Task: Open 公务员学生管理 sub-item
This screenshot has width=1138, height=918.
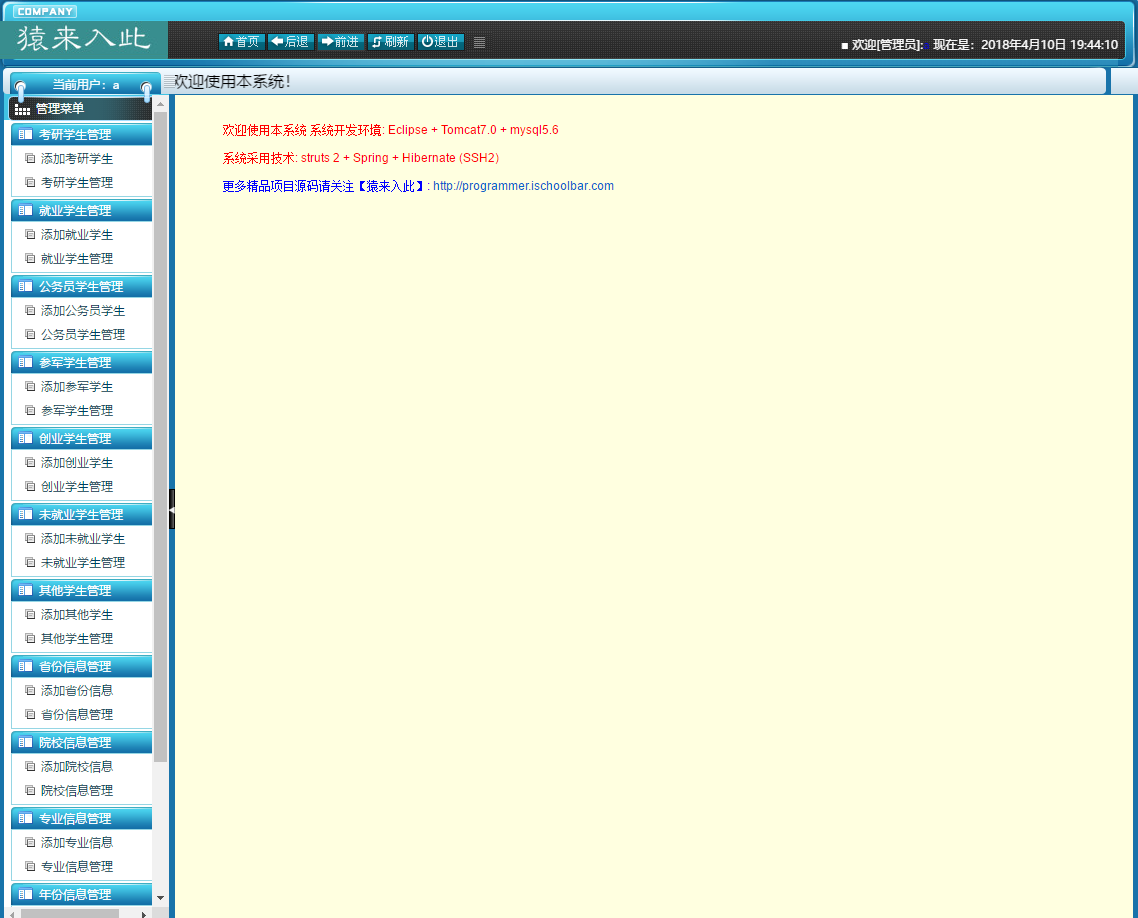Action: (x=83, y=335)
